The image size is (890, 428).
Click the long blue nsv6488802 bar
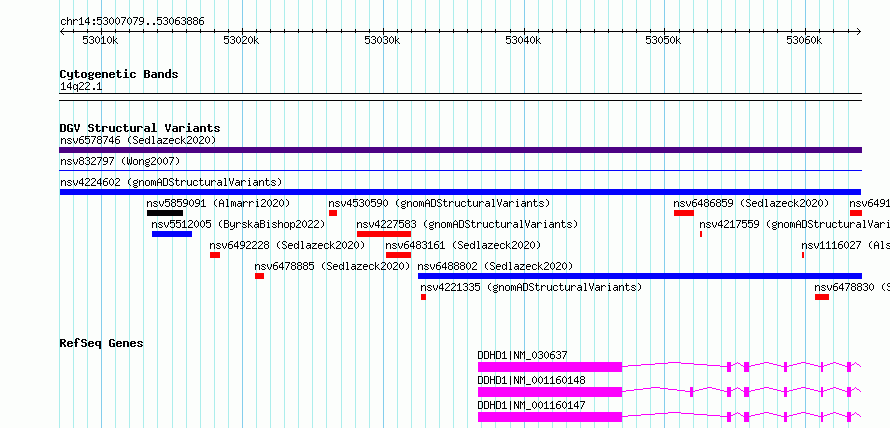point(640,276)
